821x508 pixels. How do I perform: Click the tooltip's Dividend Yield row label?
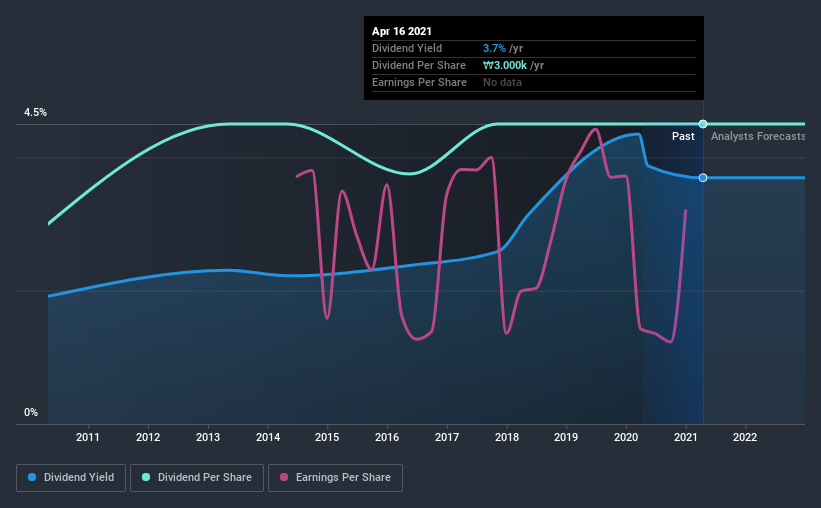pos(407,48)
